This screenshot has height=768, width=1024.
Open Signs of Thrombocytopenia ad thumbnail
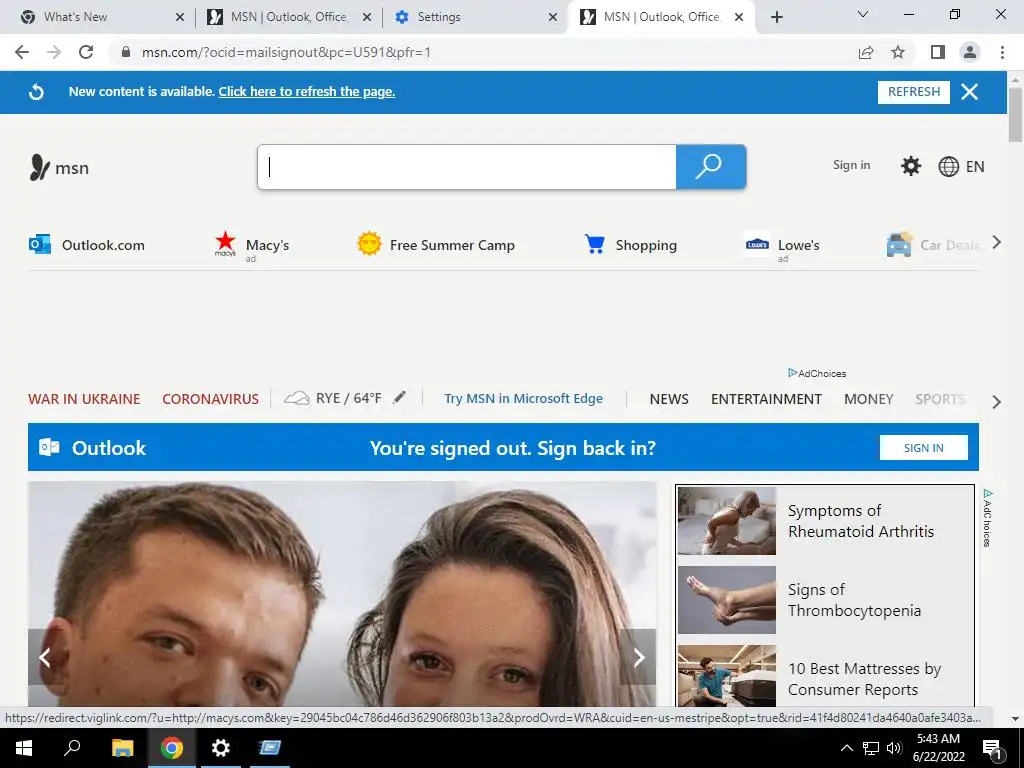coord(727,600)
